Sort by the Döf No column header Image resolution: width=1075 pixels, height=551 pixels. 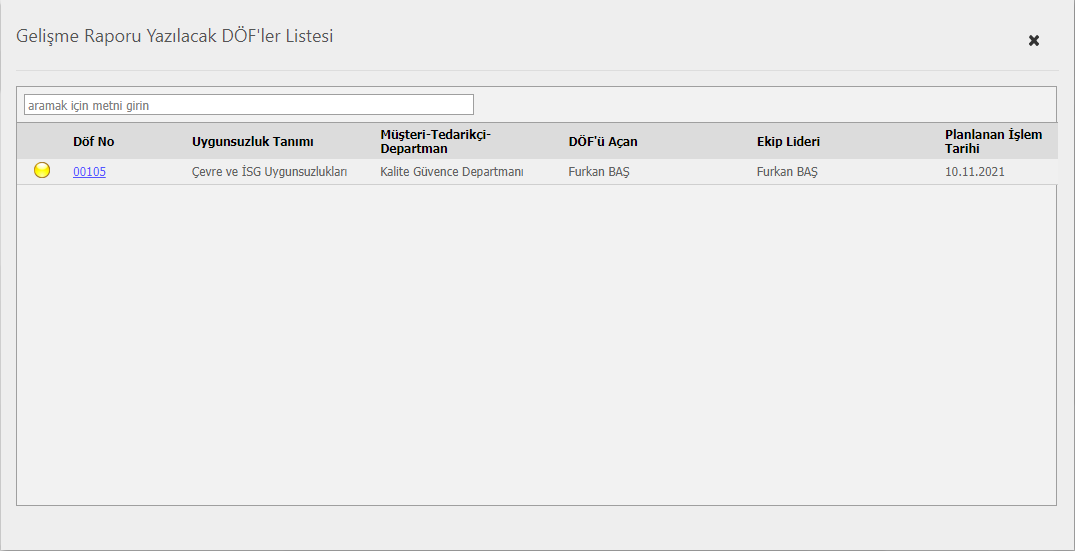tap(94, 142)
